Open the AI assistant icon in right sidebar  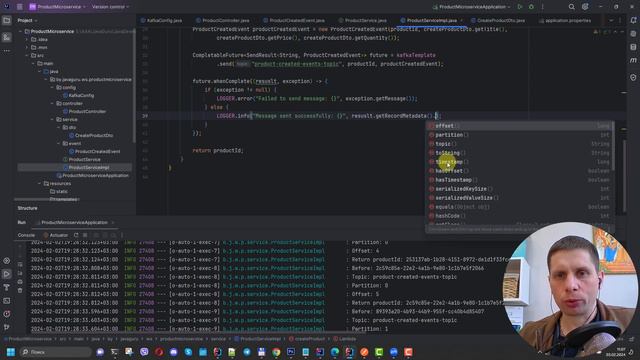tap(633, 34)
